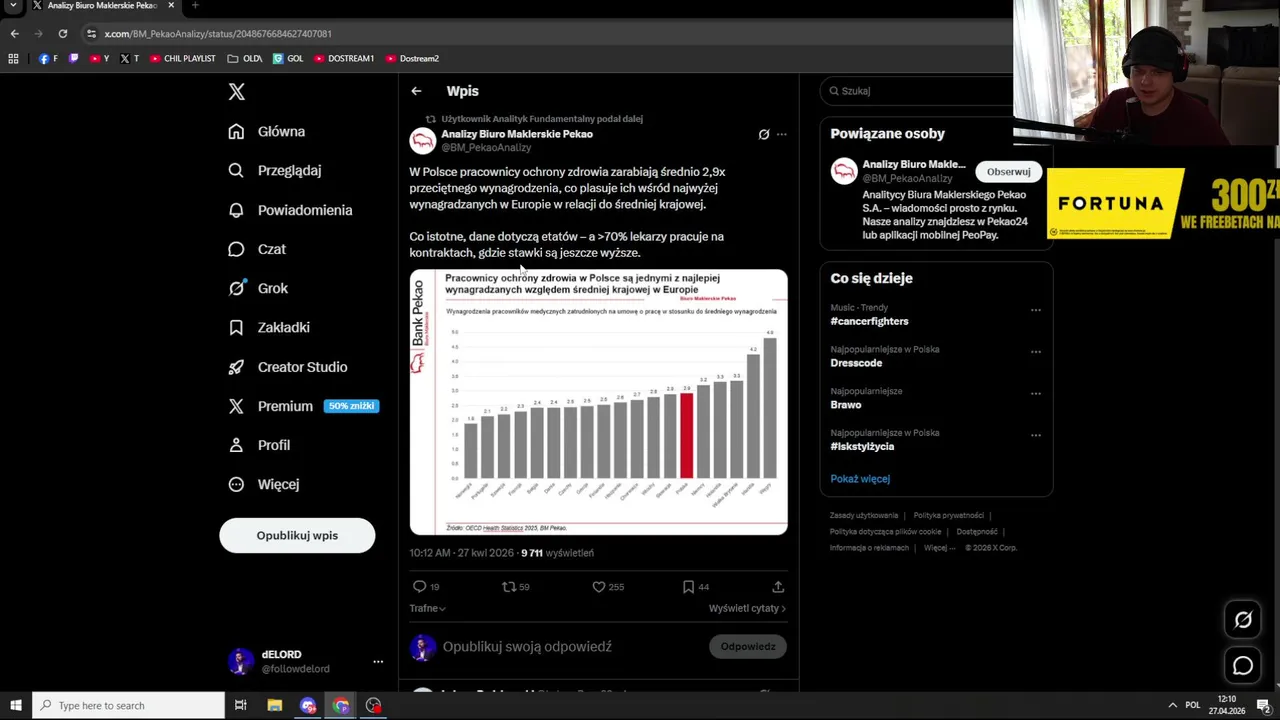This screenshot has width=1280, height=720.
Task: Open Dostream2 bookmark
Action: click(x=412, y=59)
